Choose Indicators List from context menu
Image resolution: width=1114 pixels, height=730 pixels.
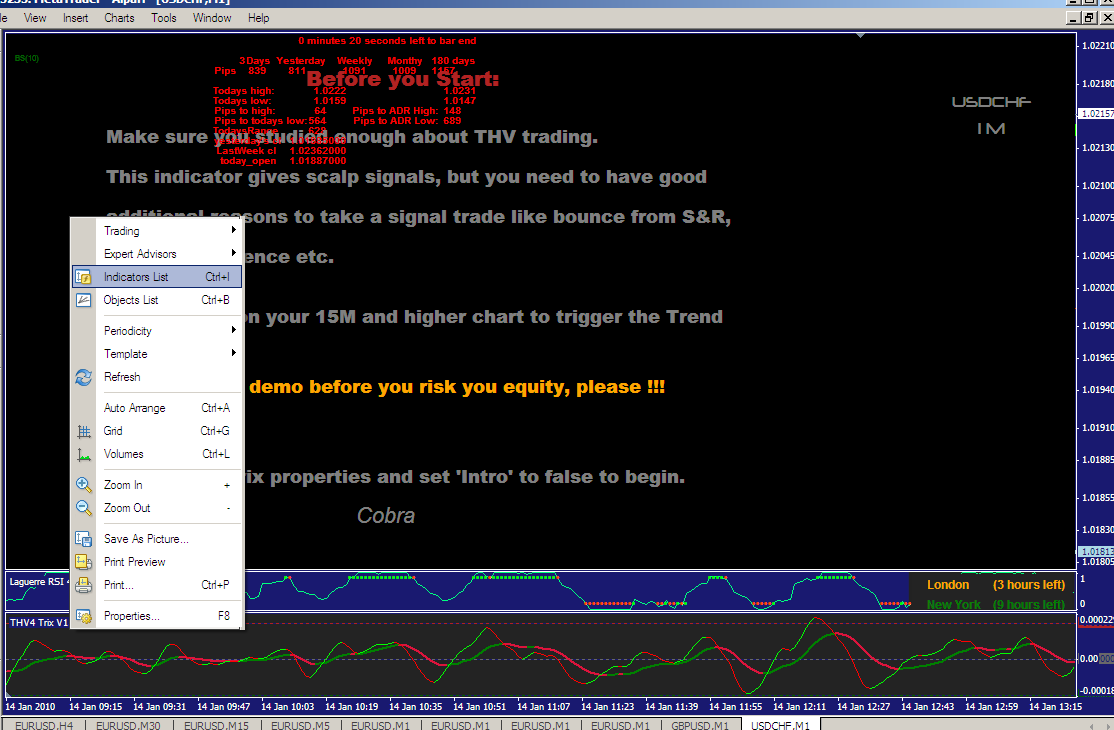tap(156, 277)
